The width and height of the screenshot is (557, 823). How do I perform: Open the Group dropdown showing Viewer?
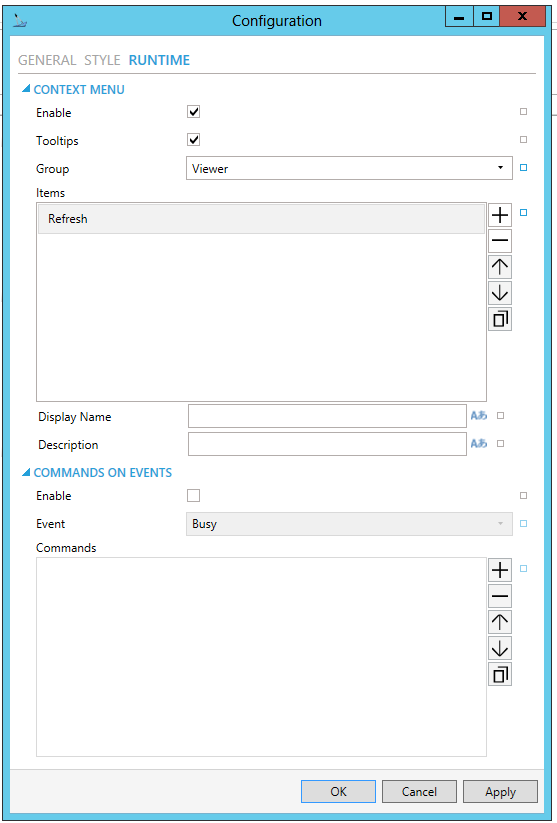click(349, 168)
